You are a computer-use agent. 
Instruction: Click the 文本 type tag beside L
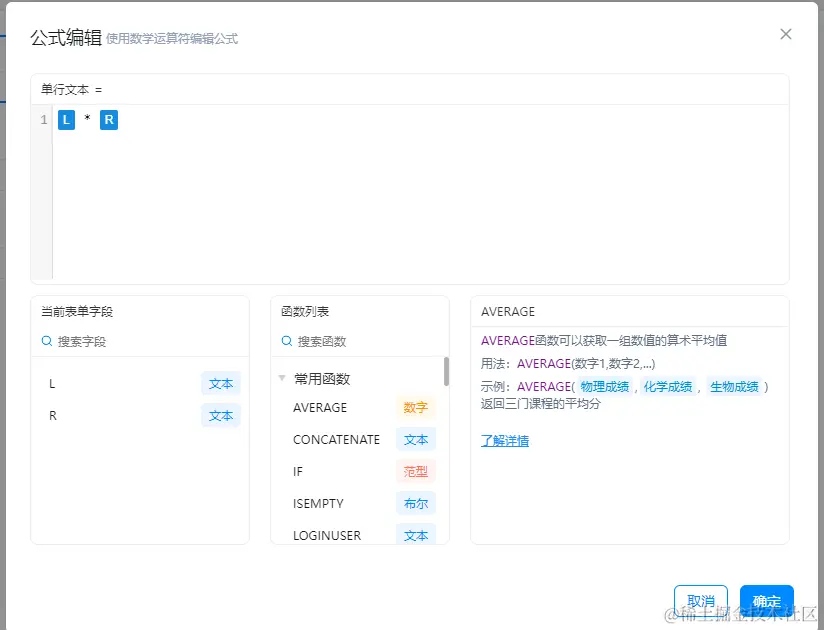point(221,384)
